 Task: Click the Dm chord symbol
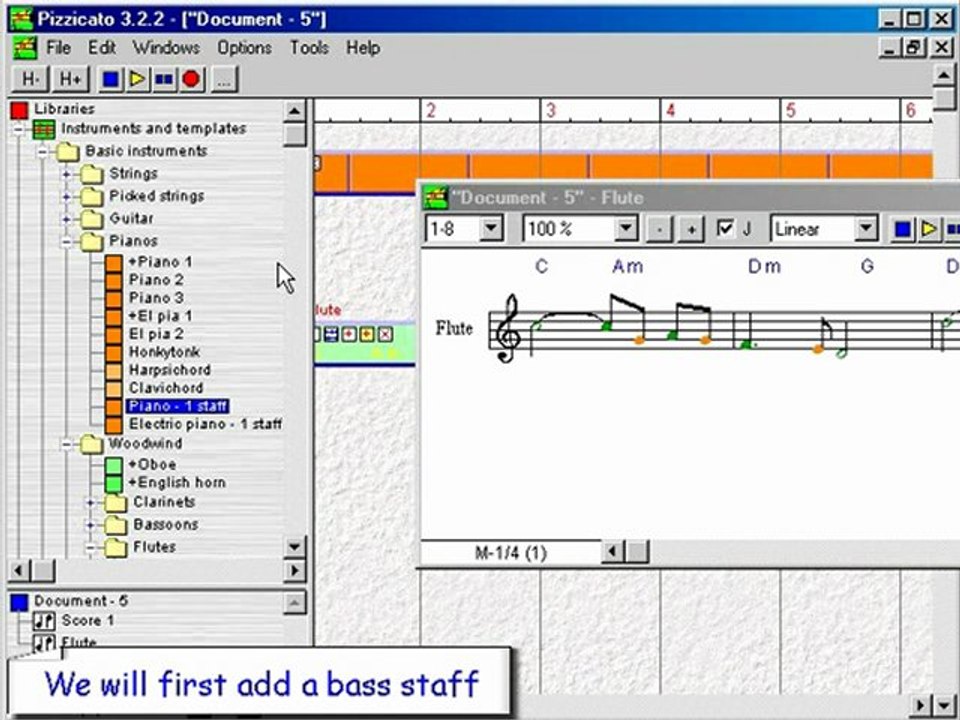(765, 266)
